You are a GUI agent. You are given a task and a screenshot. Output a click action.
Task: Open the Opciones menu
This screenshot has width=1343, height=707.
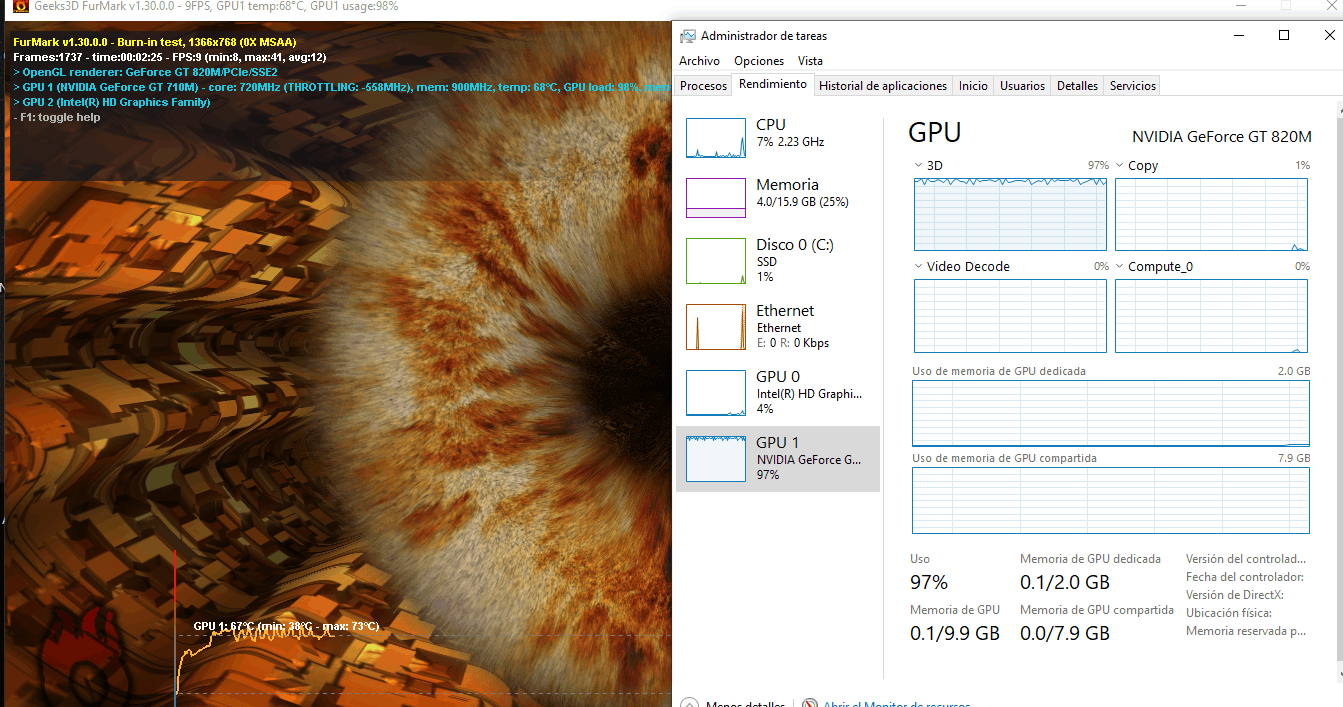click(x=759, y=61)
